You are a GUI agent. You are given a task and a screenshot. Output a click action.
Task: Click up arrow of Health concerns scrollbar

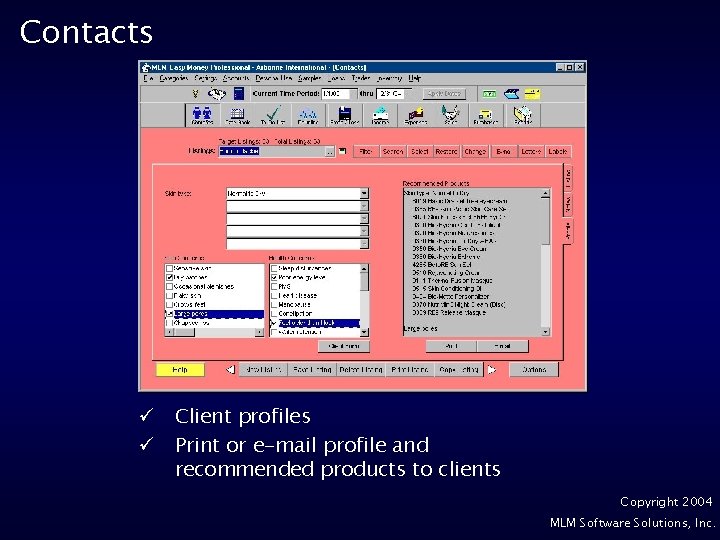[364, 268]
